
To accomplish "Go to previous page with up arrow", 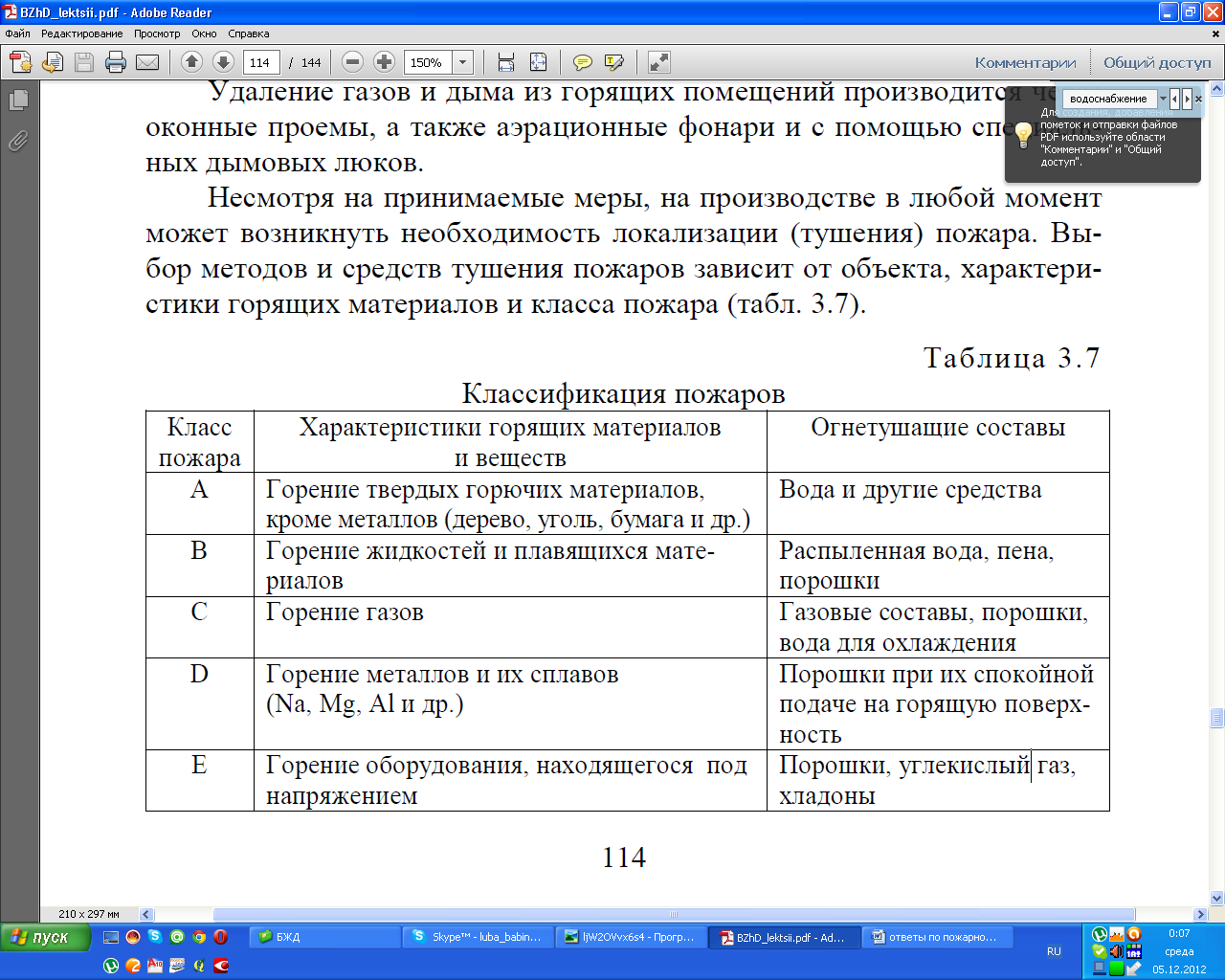I will pyautogui.click(x=191, y=62).
